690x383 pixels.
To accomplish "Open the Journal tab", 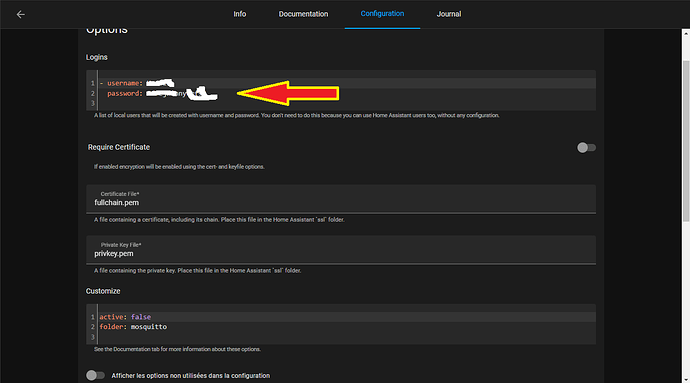I will [x=449, y=14].
